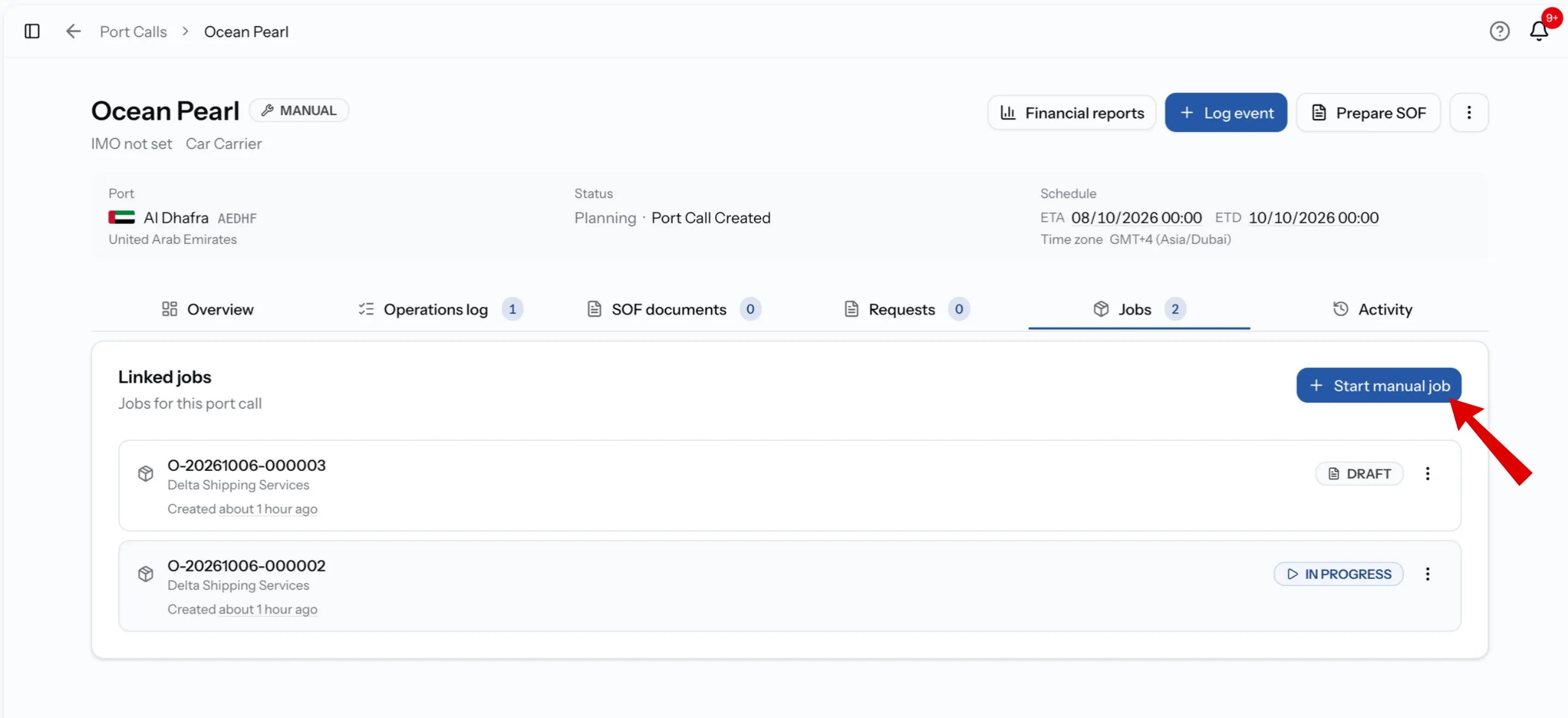The height and width of the screenshot is (718, 1568).
Task: Open the notifications bell
Action: 1539,31
